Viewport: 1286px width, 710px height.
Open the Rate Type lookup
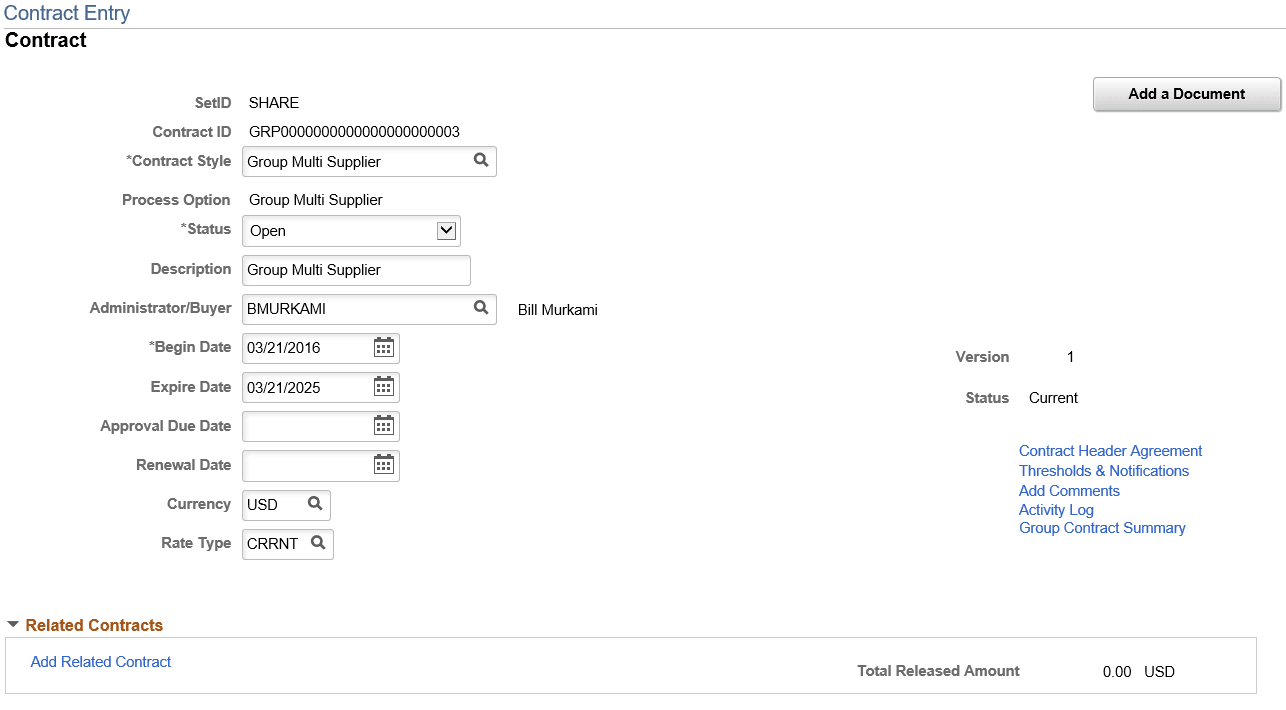coord(318,544)
